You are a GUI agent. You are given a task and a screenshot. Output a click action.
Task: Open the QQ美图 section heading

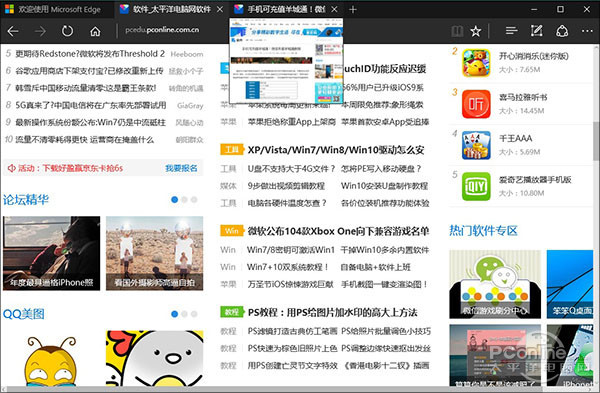click(x=24, y=314)
